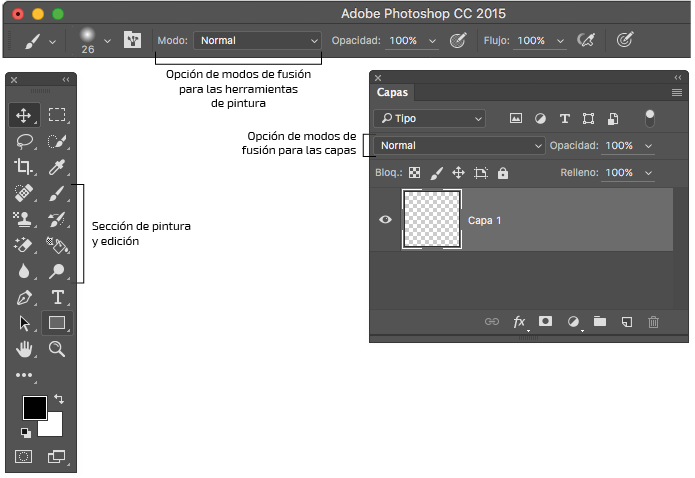This screenshot has width=695, height=478.
Task: Select the Blur tool
Action: 24,271
